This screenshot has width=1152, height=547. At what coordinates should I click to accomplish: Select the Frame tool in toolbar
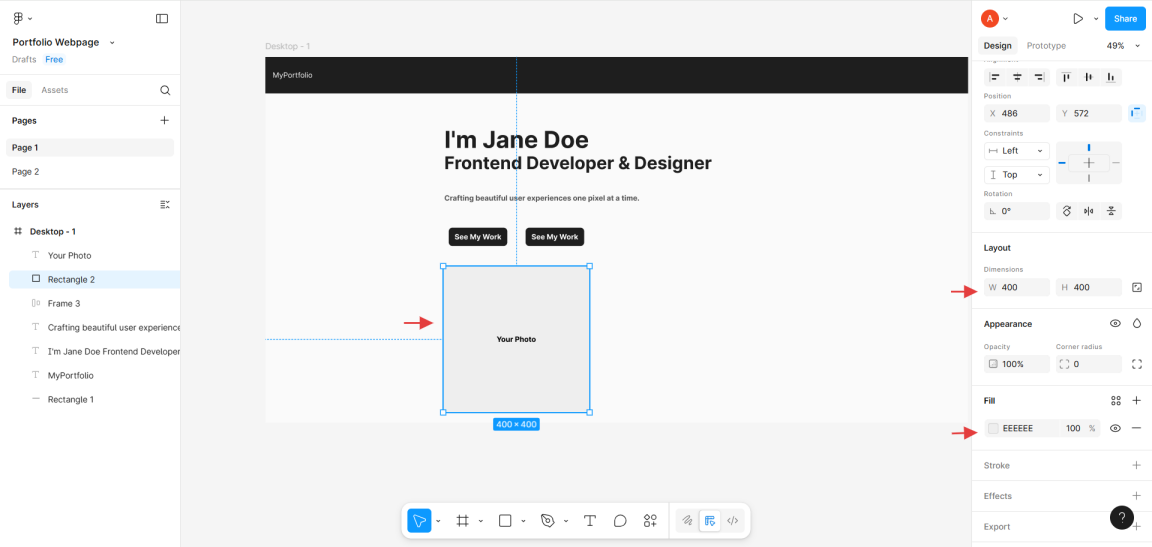click(463, 520)
